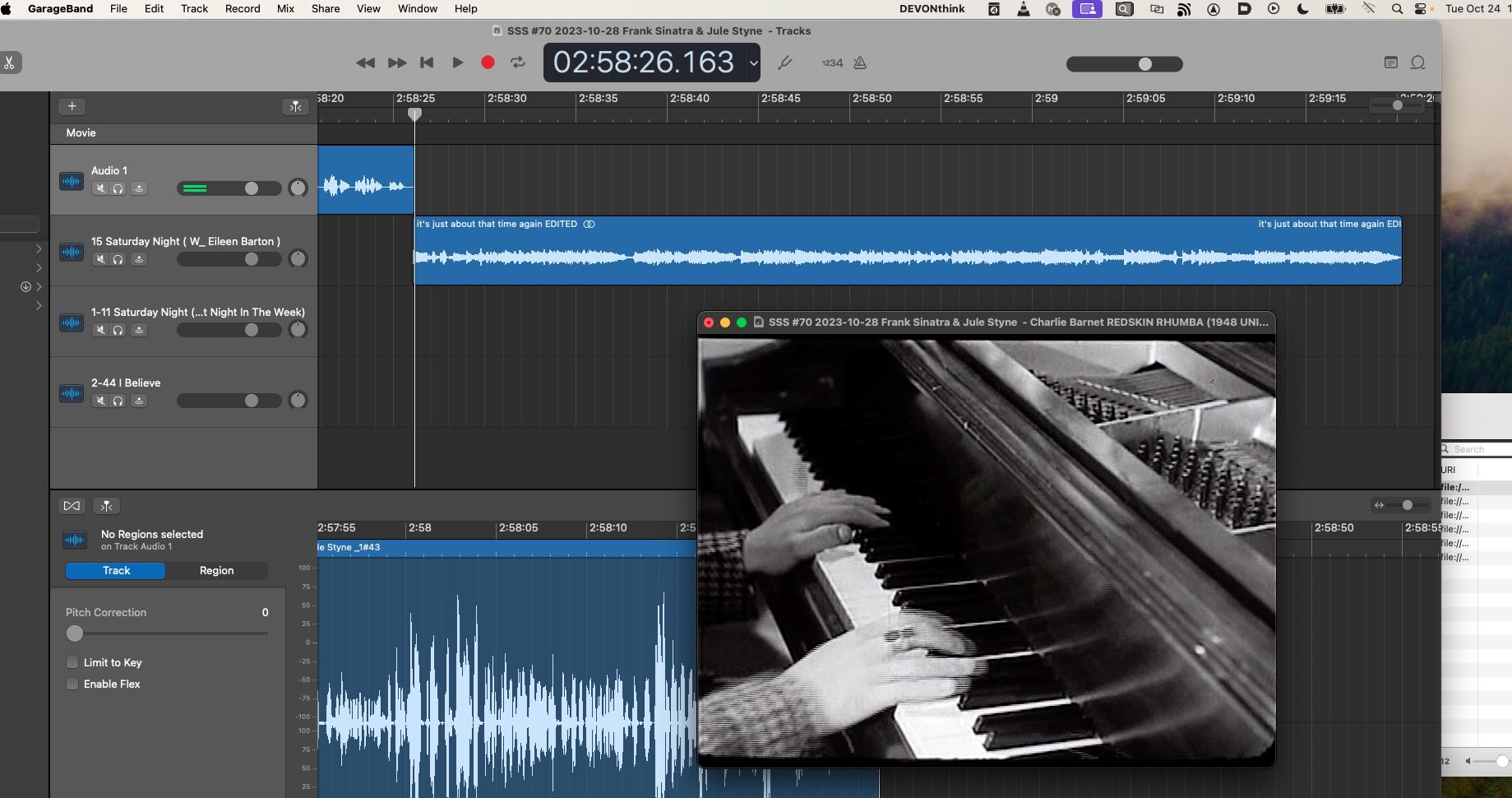1512x798 pixels.
Task: Open the Loop Browser icon
Action: (1418, 63)
